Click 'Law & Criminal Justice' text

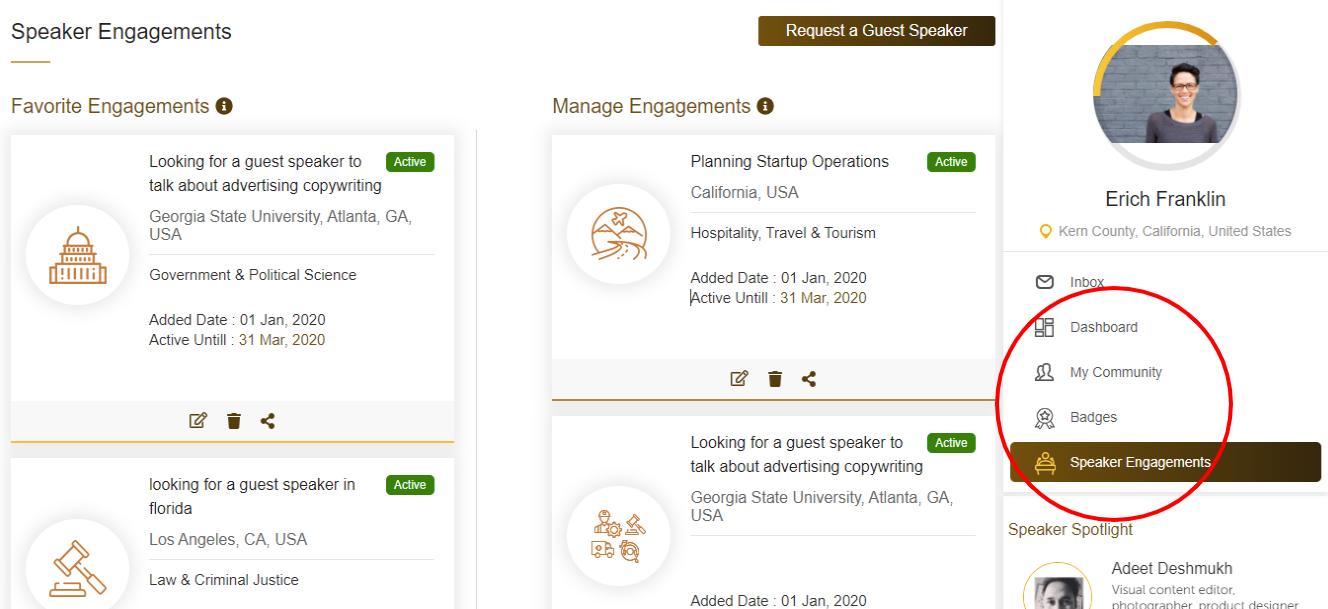click(x=224, y=580)
